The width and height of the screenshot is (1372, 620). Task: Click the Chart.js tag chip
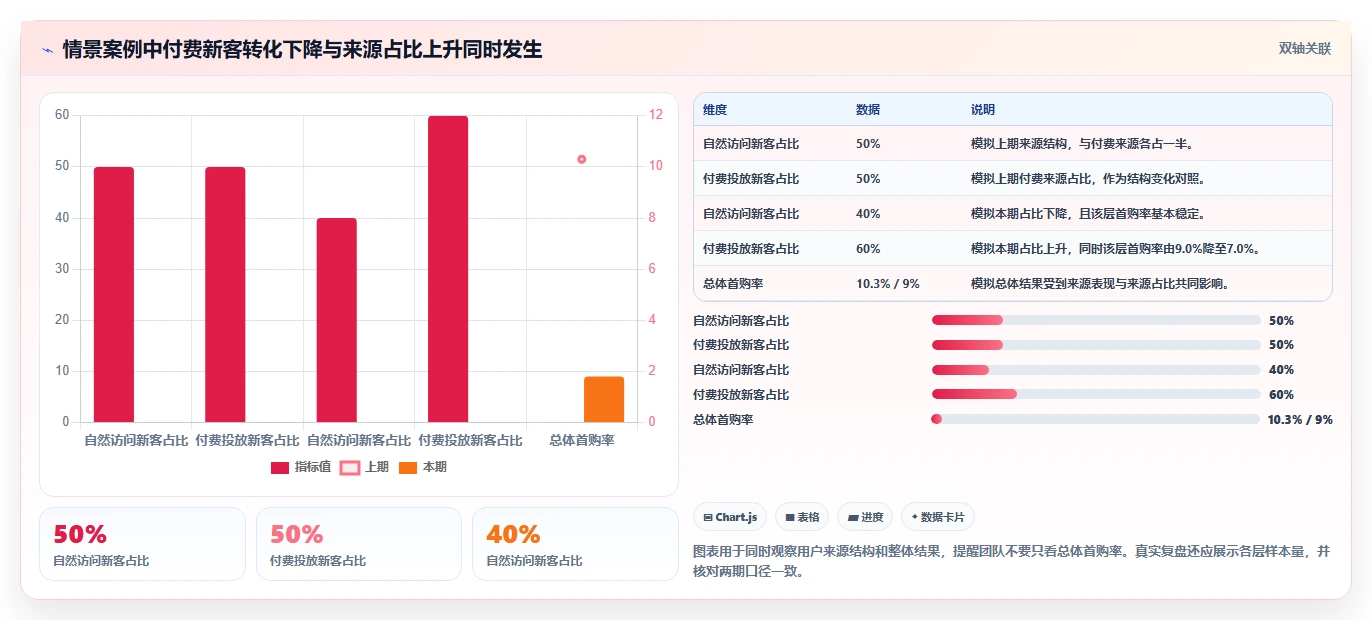[730, 517]
